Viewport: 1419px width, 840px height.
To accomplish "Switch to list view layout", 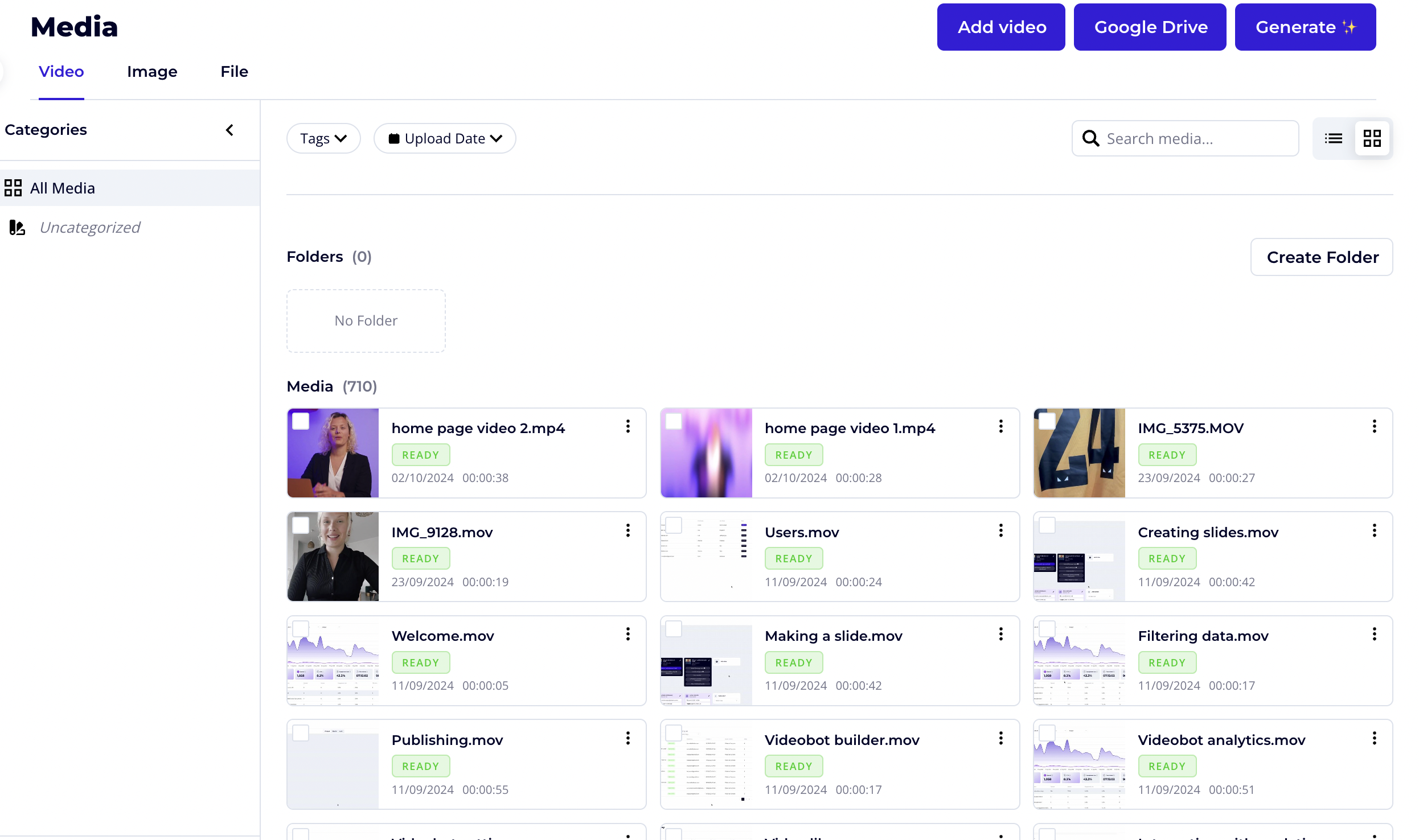I will 1334,138.
